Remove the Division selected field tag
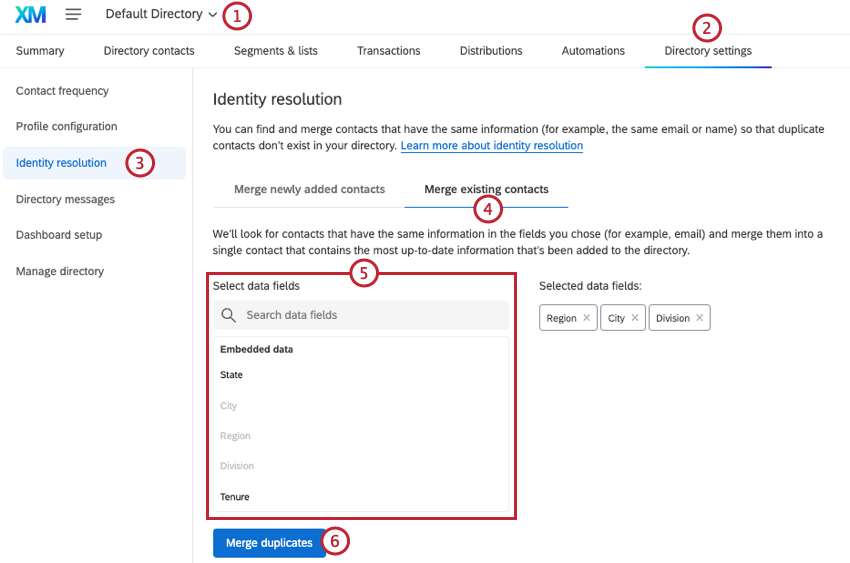This screenshot has width=850, height=563. [x=700, y=318]
